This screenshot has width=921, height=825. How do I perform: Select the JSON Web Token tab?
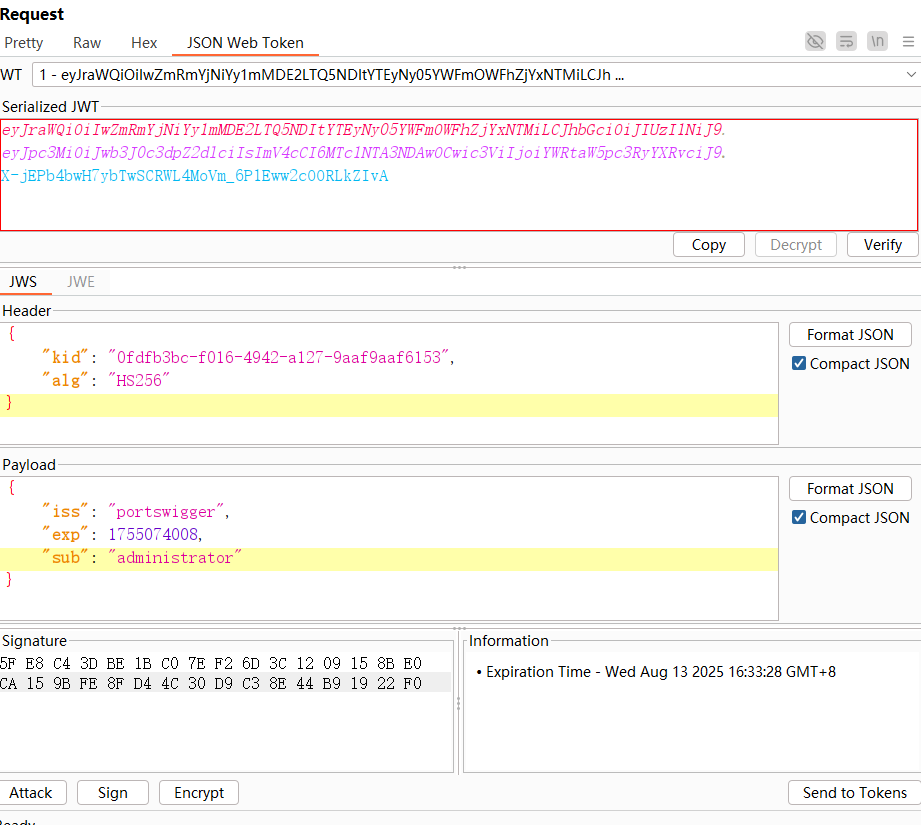246,43
